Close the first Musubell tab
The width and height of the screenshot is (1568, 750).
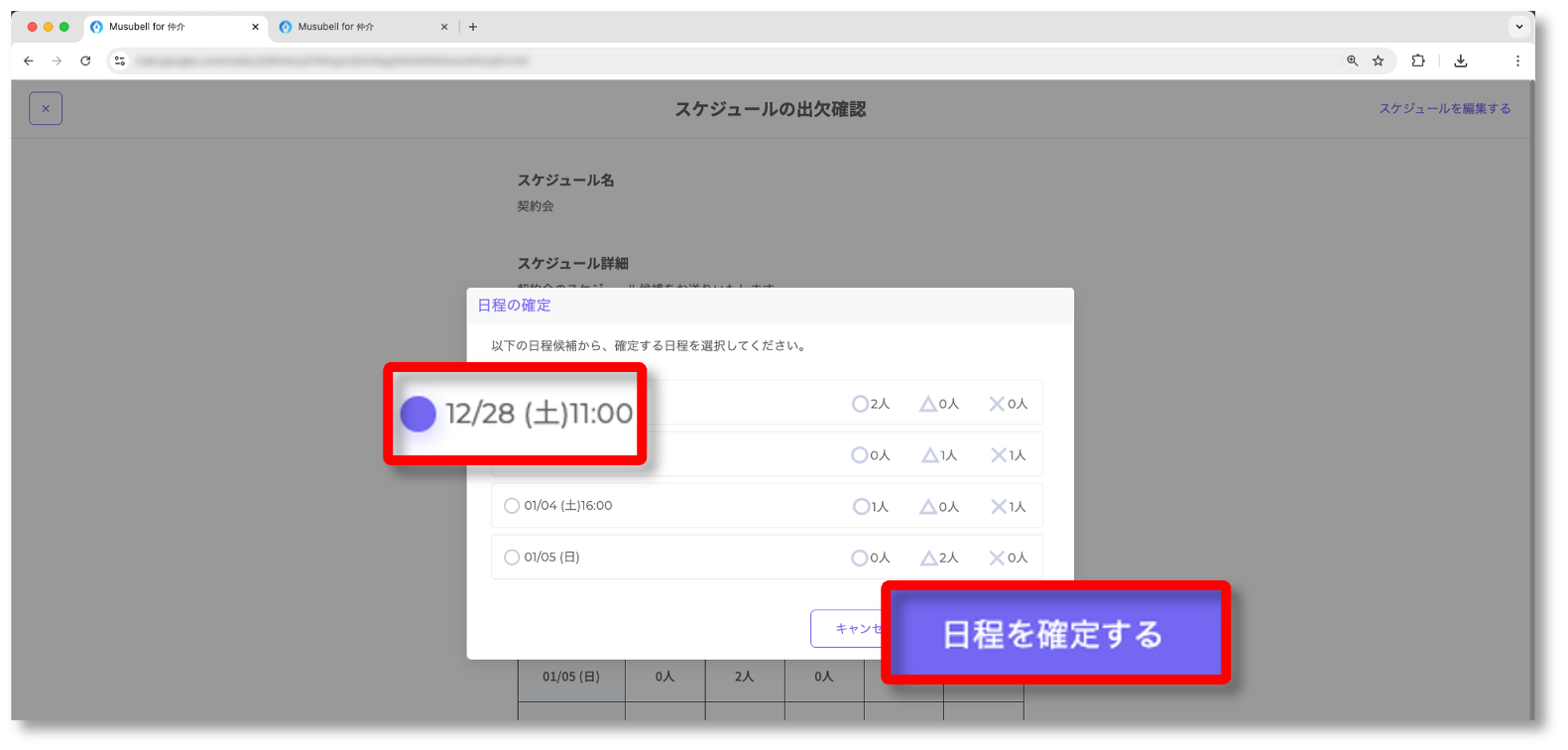pyautogui.click(x=255, y=27)
